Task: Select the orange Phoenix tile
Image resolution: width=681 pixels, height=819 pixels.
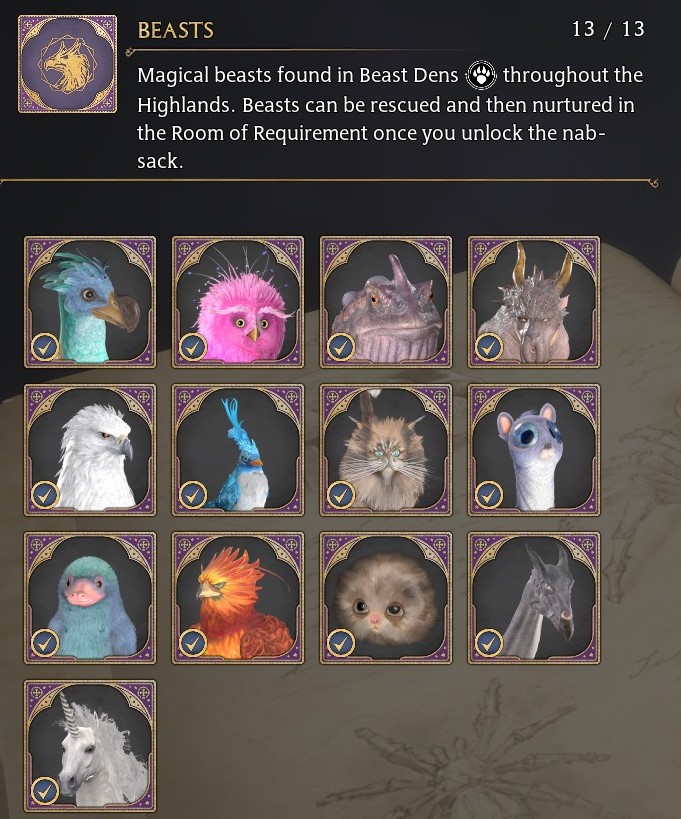Action: coord(238,598)
